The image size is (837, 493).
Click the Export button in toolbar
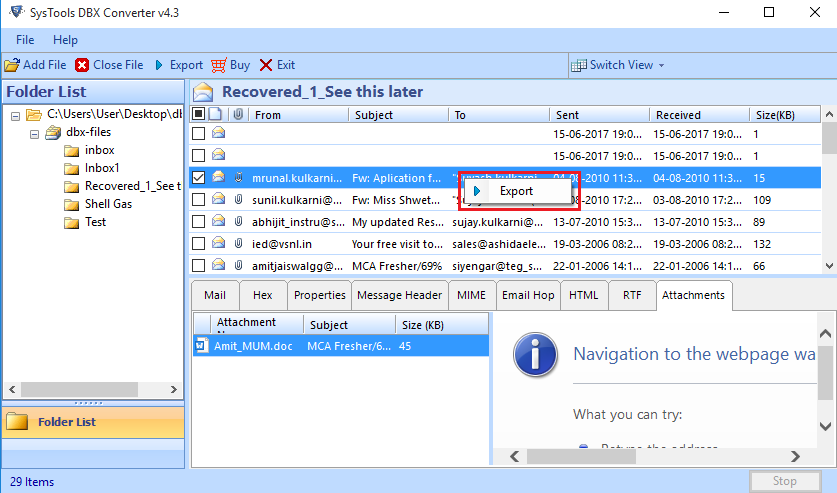click(x=179, y=65)
